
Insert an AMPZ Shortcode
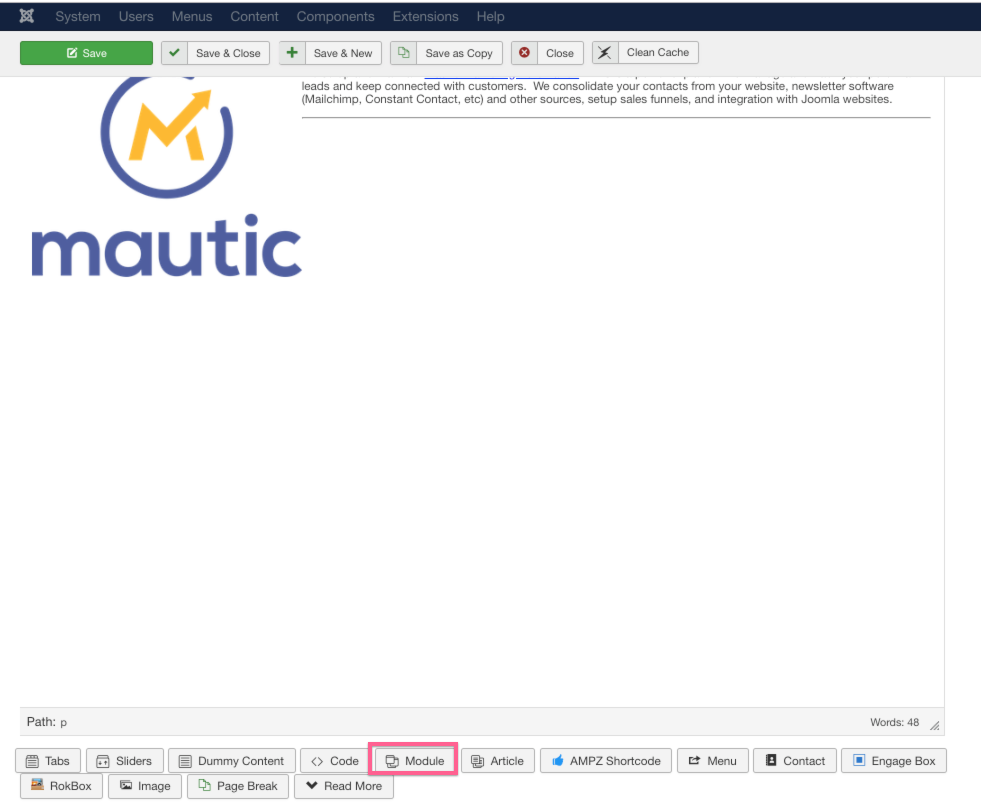click(606, 761)
